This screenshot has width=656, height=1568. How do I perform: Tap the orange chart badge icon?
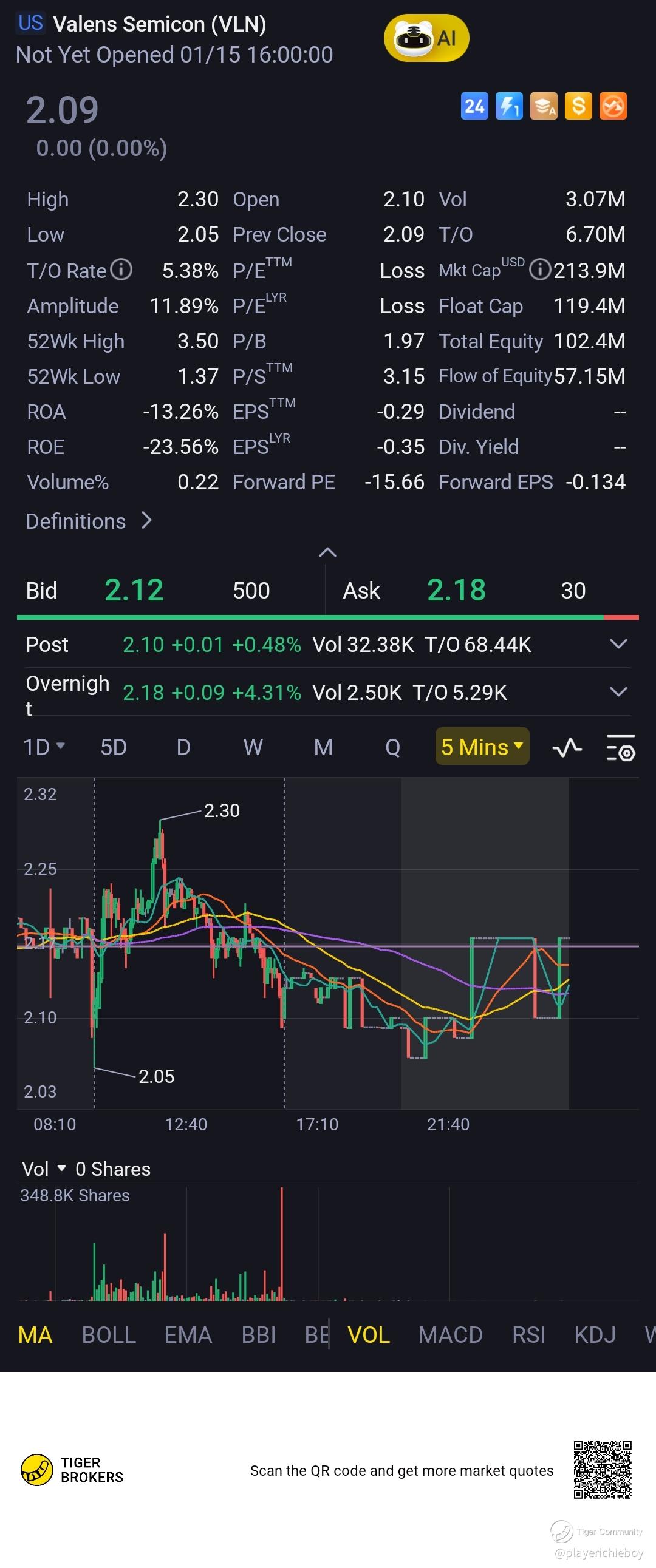613,106
